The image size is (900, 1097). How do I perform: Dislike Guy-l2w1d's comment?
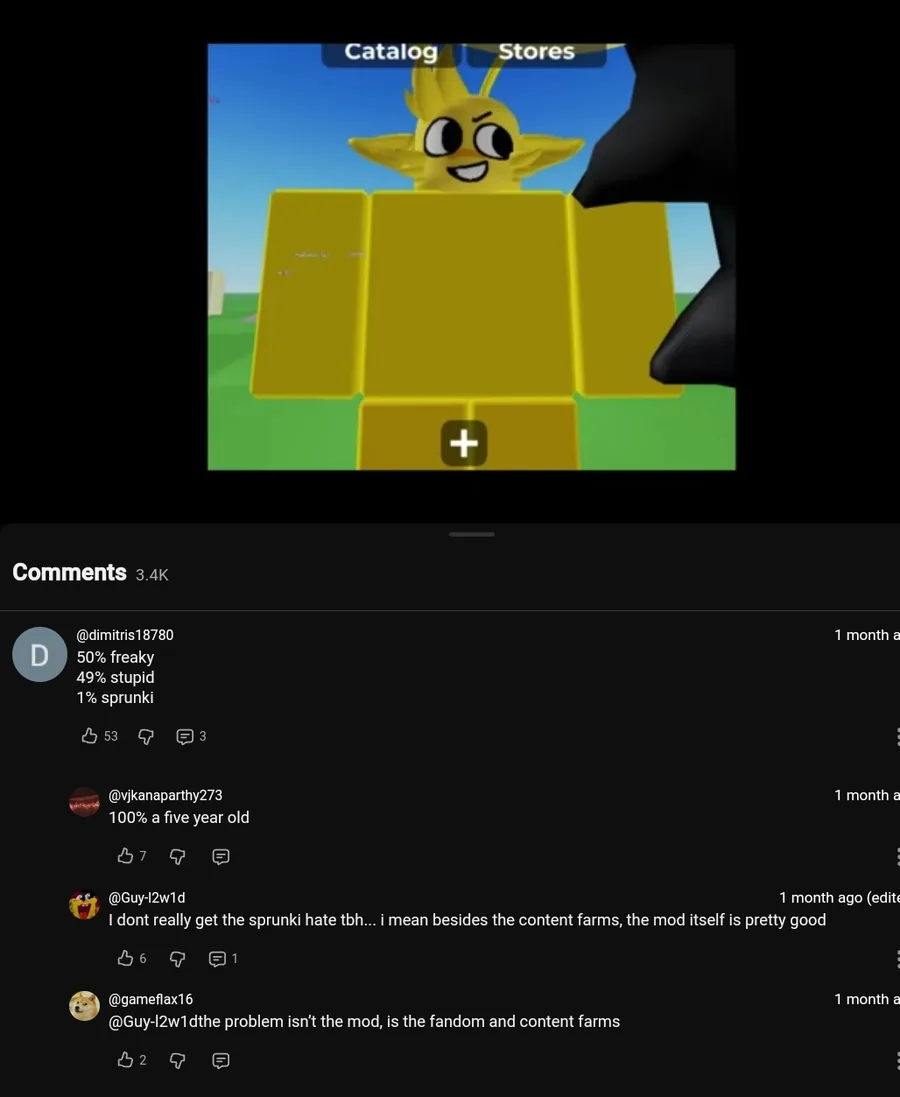[x=178, y=958]
